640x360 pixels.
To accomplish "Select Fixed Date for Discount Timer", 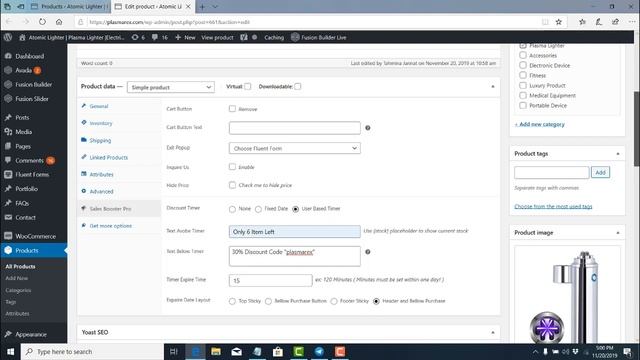I will [x=258, y=209].
